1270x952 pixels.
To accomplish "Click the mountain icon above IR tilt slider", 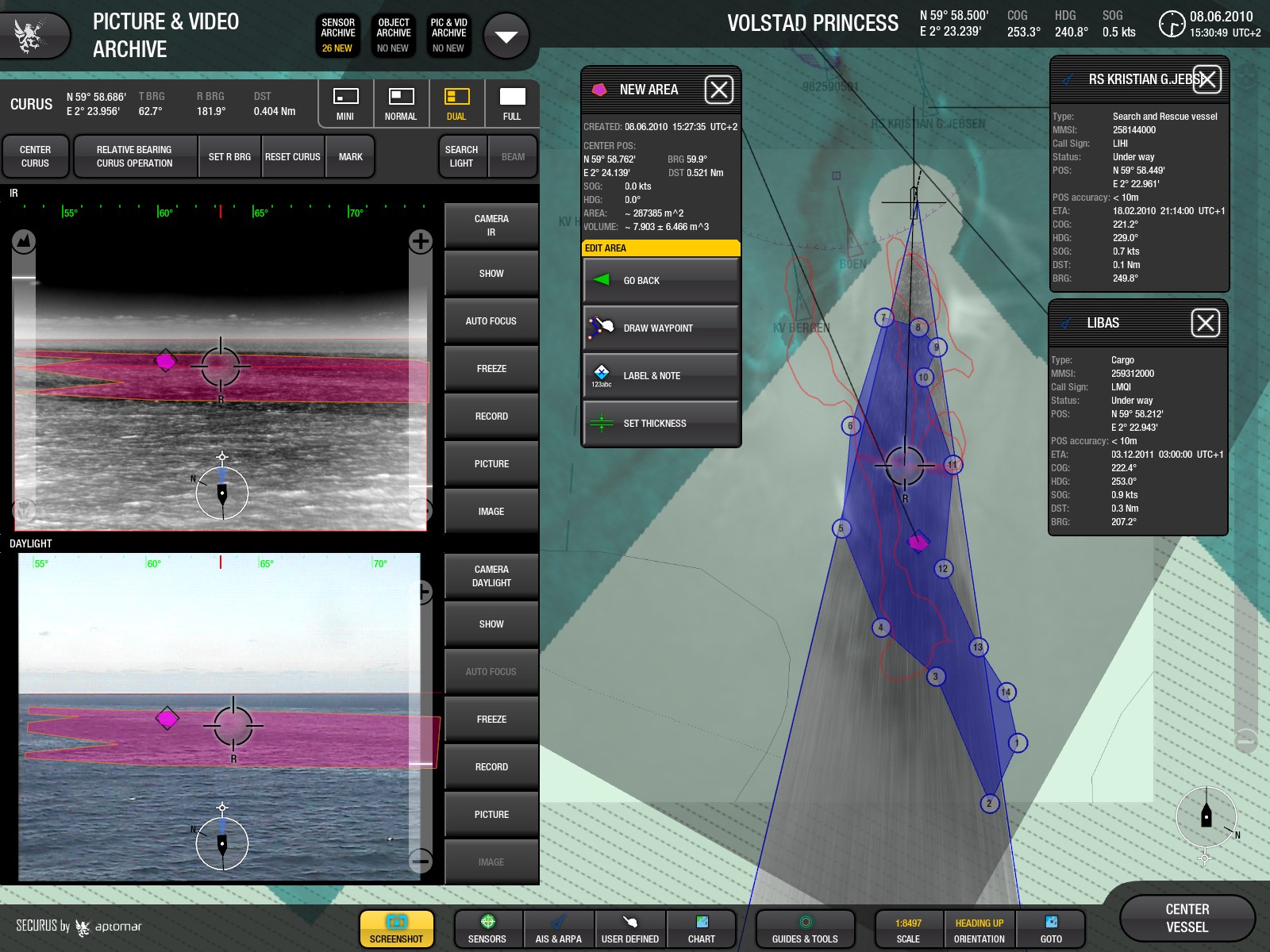I will pos(24,240).
